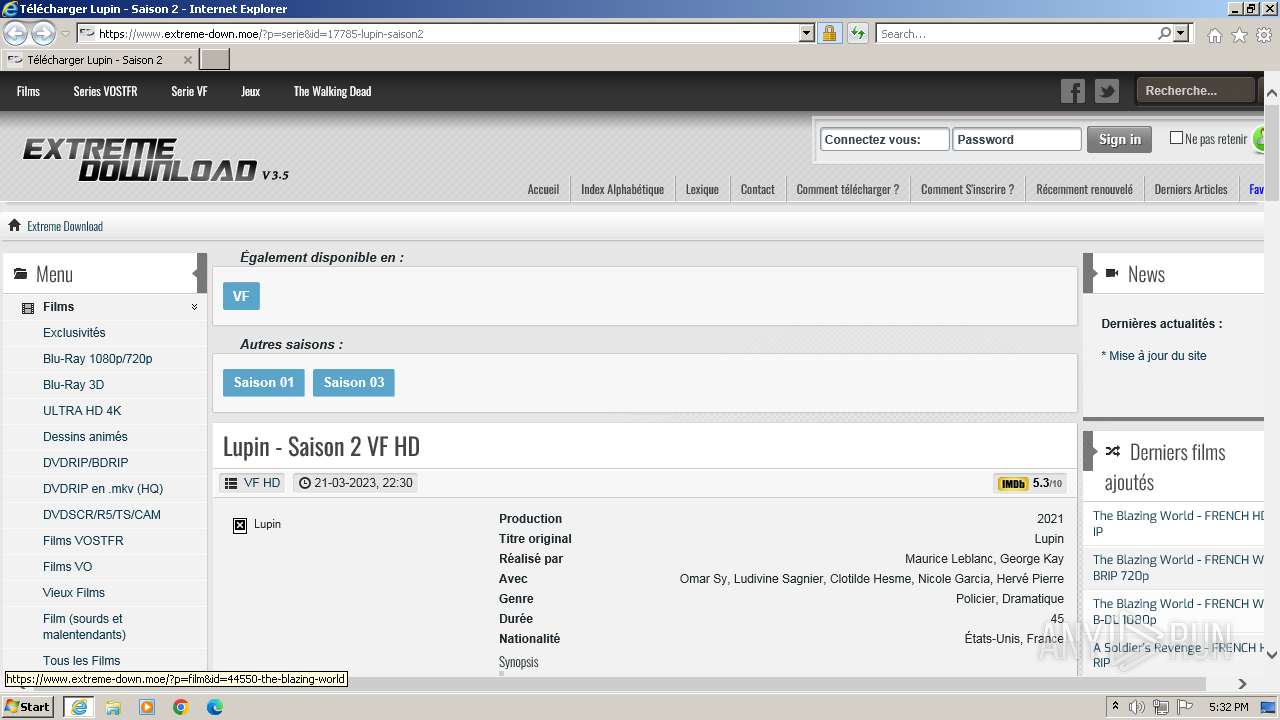Screen dimensions: 1280x720
Task: Launch Edge from the taskbar
Action: click(215, 707)
